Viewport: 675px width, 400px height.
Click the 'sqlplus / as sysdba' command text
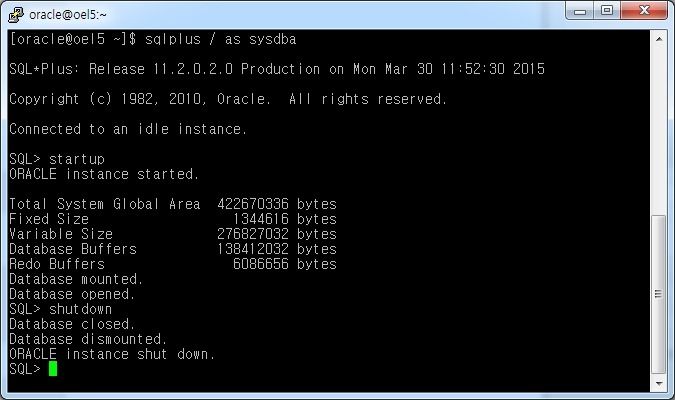coord(220,39)
